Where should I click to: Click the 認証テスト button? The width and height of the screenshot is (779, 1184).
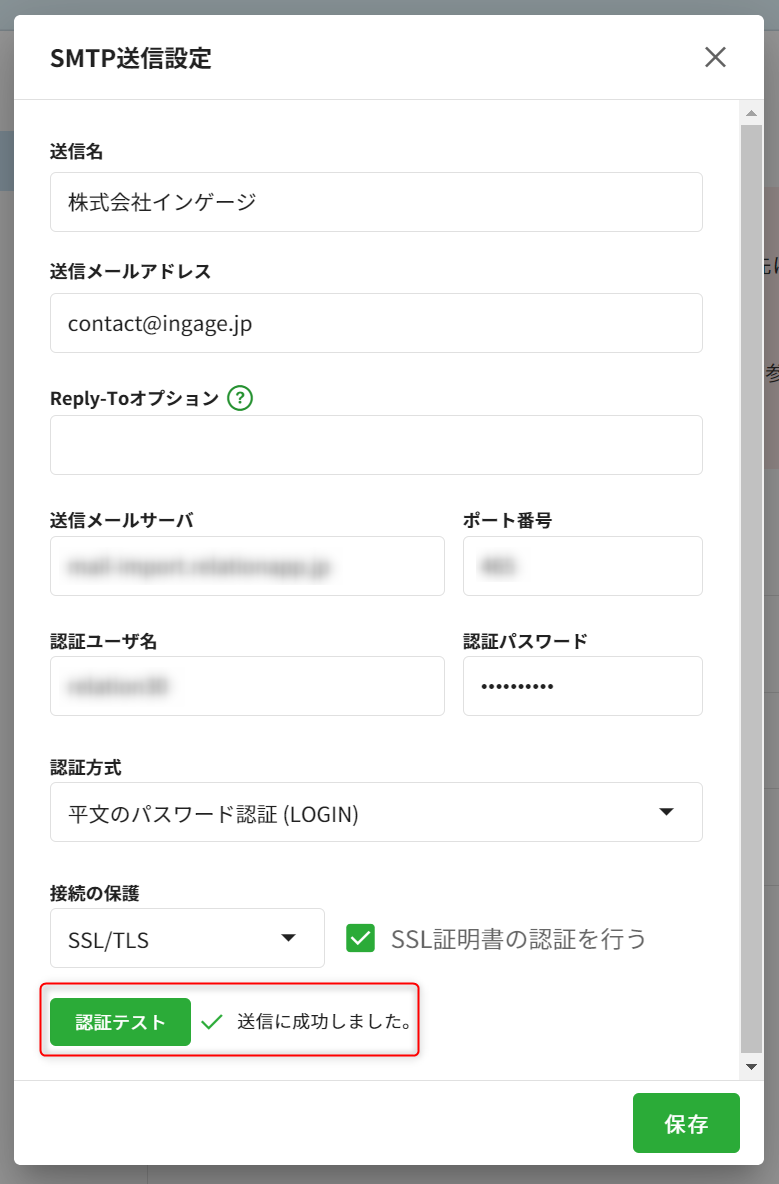pos(120,1022)
